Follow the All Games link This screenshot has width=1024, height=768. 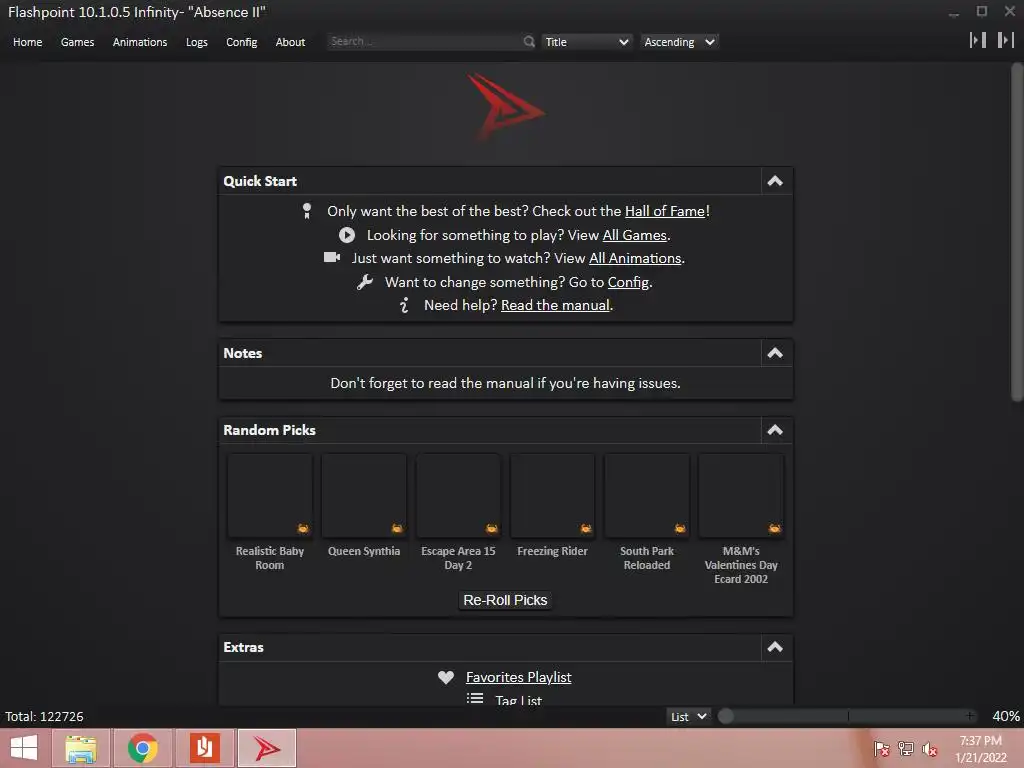[x=634, y=235]
